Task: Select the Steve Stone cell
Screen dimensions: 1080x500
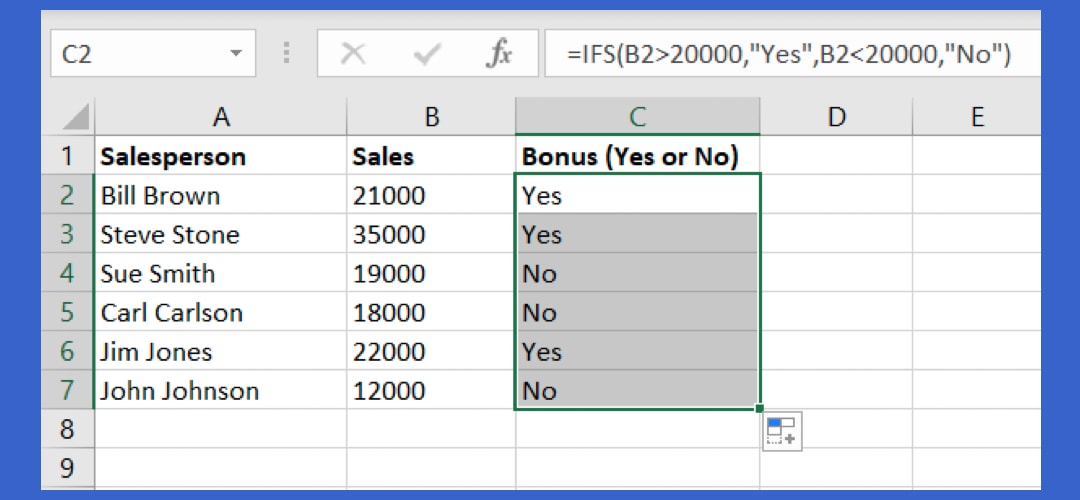Action: 220,234
